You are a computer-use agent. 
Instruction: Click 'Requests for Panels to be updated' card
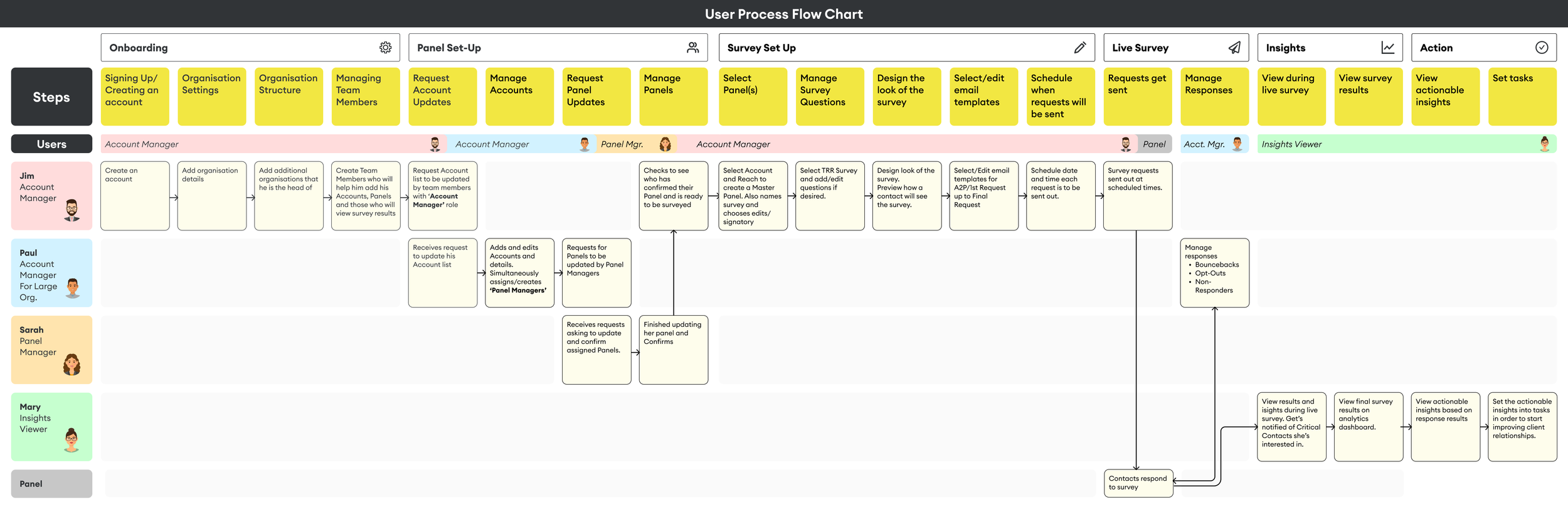pyautogui.click(x=596, y=273)
